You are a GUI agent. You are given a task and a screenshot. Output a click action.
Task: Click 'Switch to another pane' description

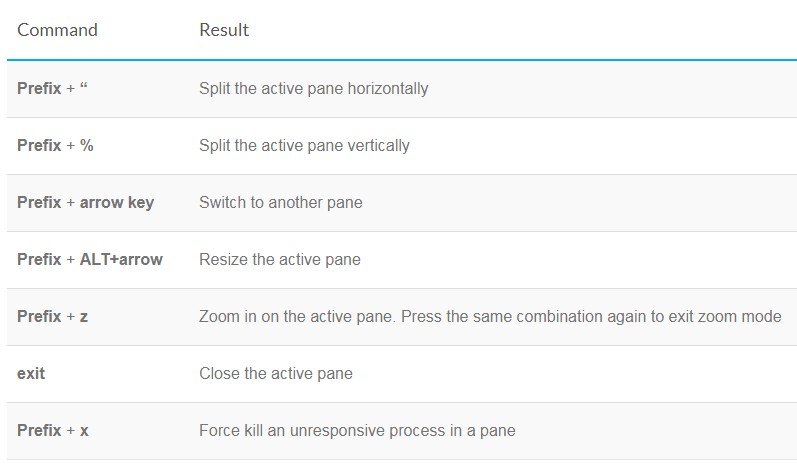coord(281,202)
